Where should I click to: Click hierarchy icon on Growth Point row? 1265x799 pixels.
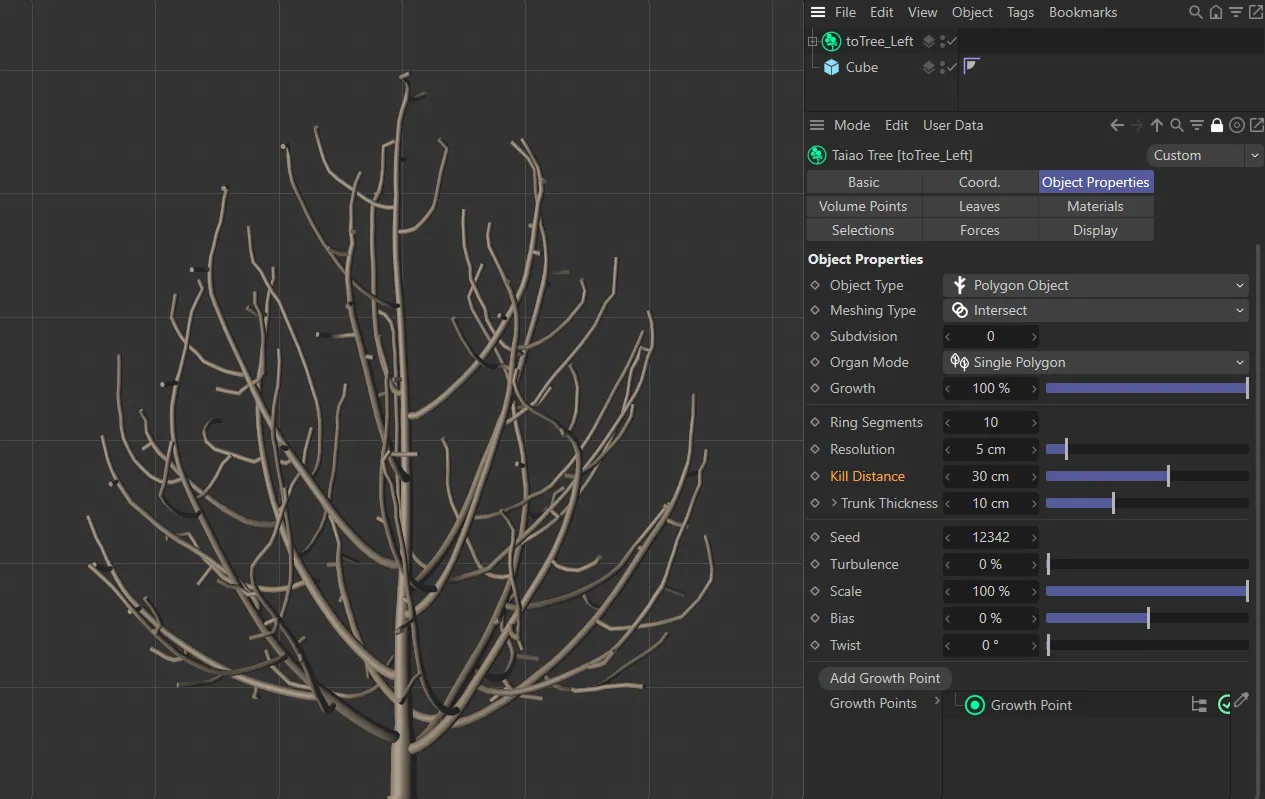(1199, 705)
